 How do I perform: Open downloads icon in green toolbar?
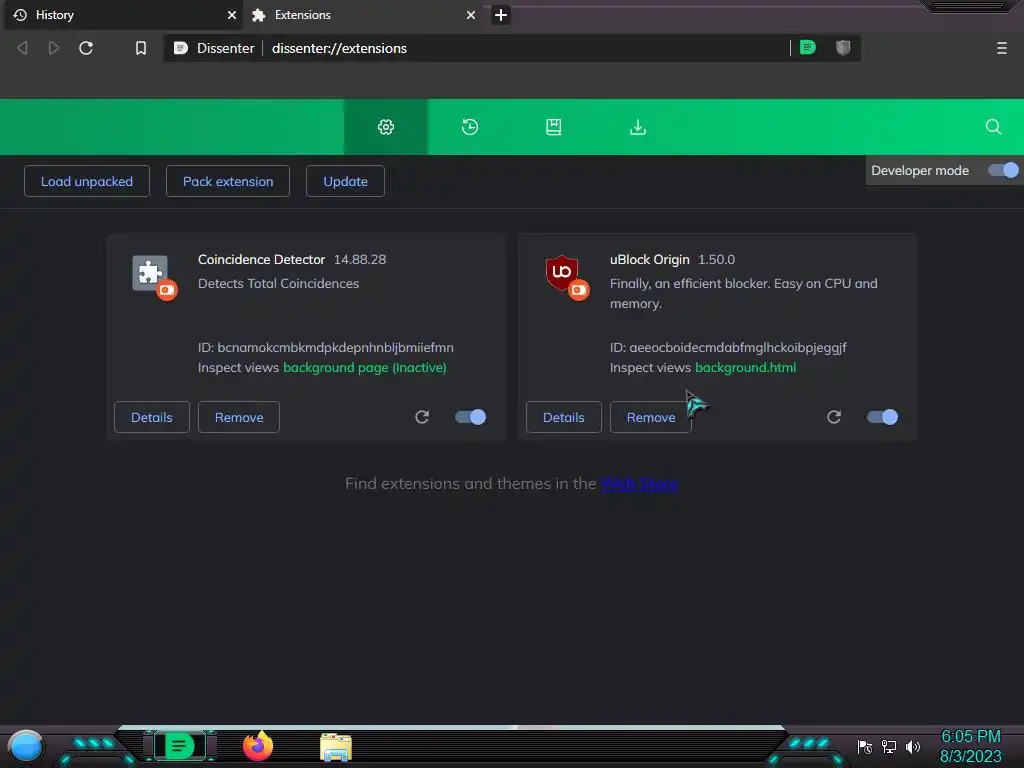point(637,127)
